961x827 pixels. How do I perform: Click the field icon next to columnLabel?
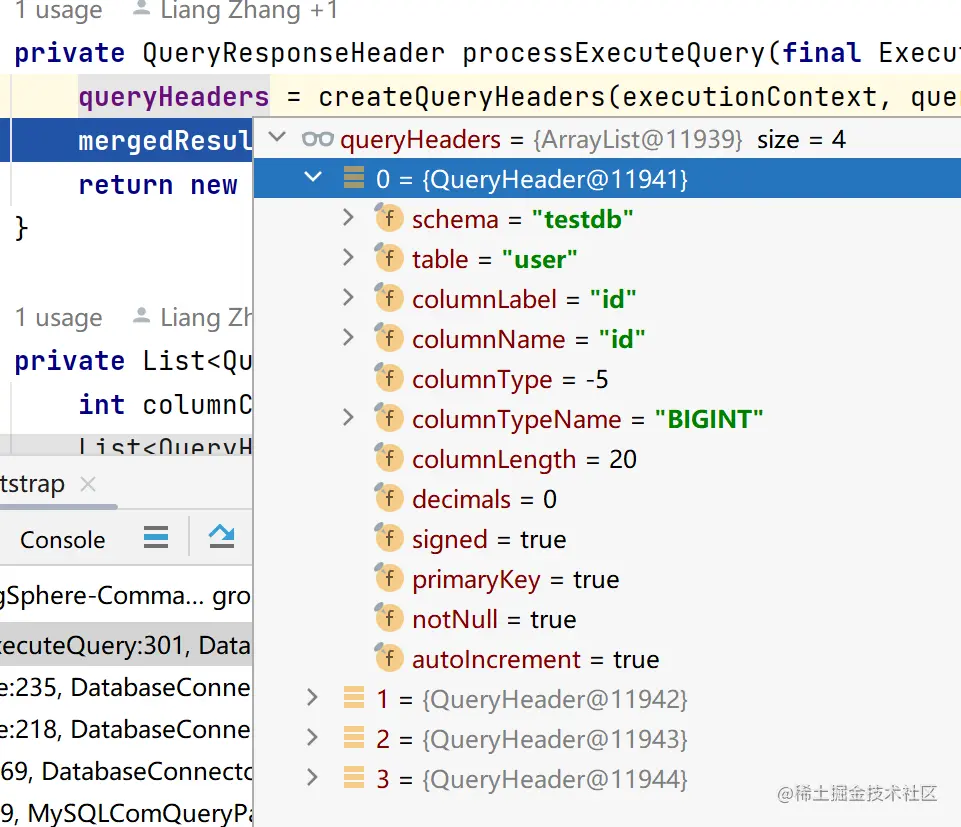389,299
